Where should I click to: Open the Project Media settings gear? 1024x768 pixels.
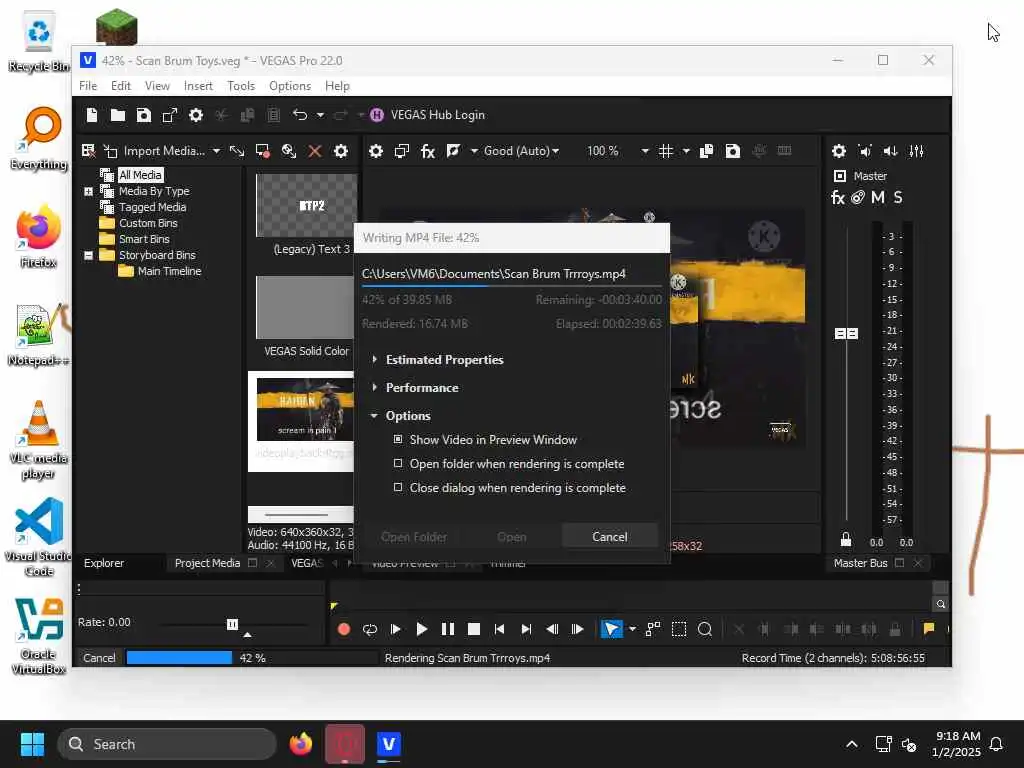pyautogui.click(x=341, y=151)
